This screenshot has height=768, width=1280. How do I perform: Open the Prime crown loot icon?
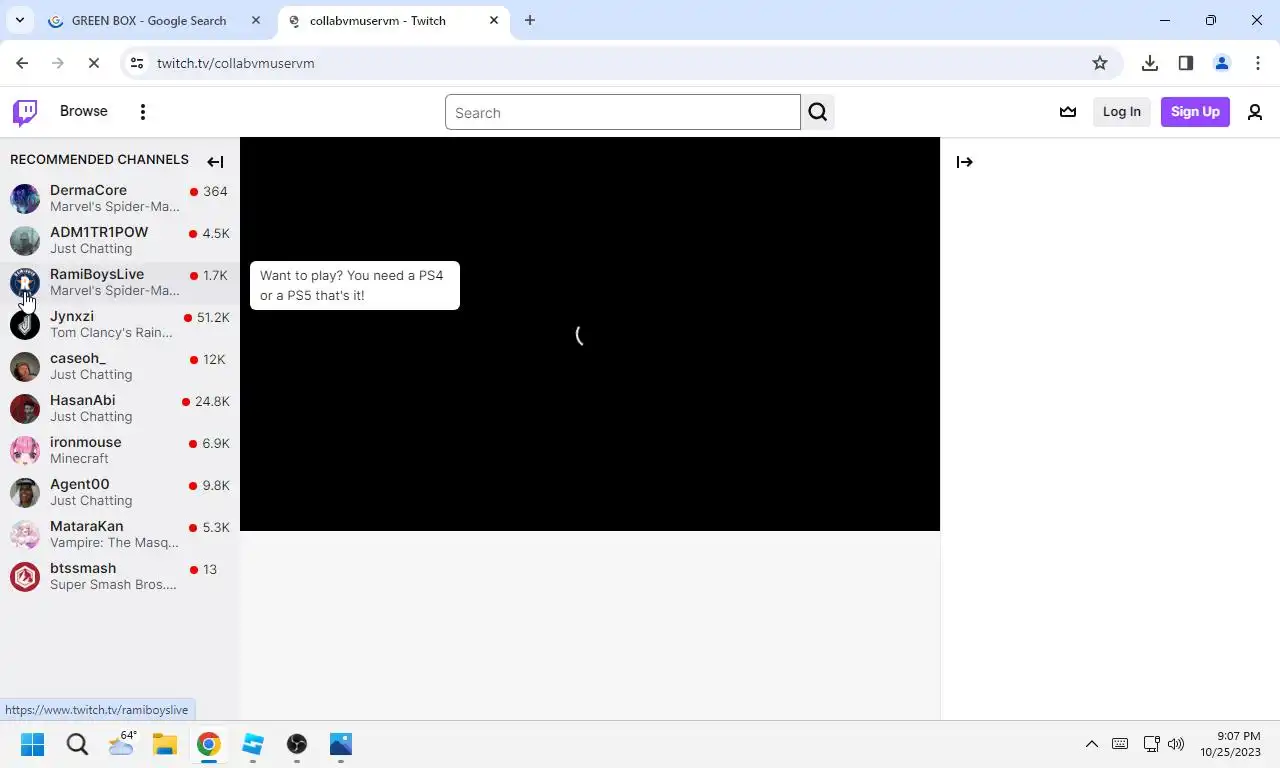point(1068,112)
